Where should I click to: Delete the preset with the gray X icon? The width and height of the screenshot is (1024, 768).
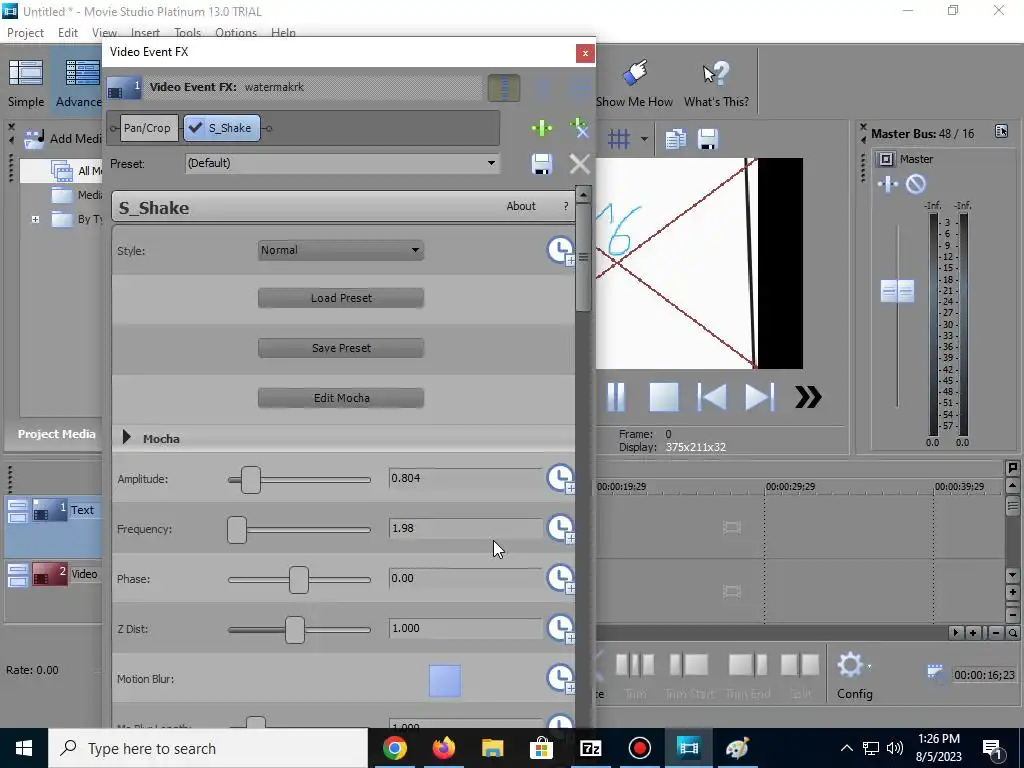tap(579, 164)
